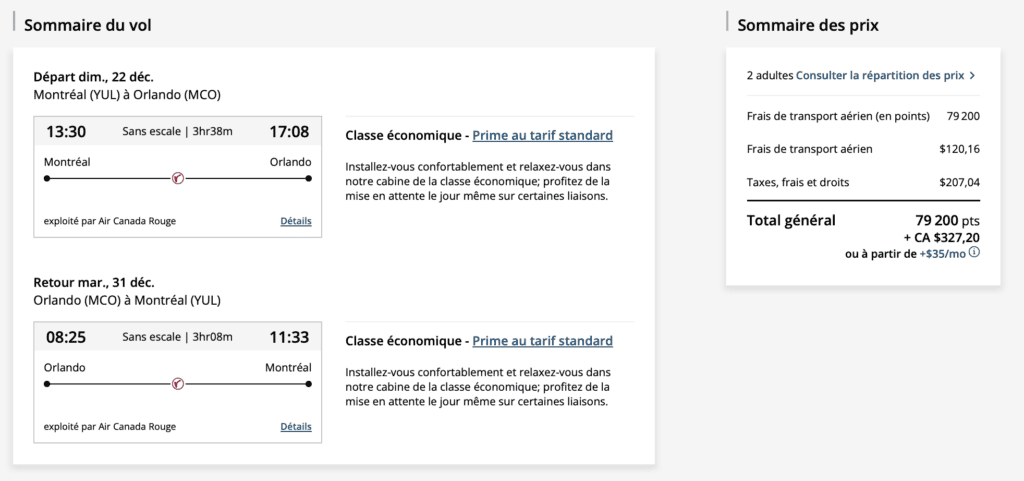
Task: Select the 13:30 departure time
Action: click(66, 131)
